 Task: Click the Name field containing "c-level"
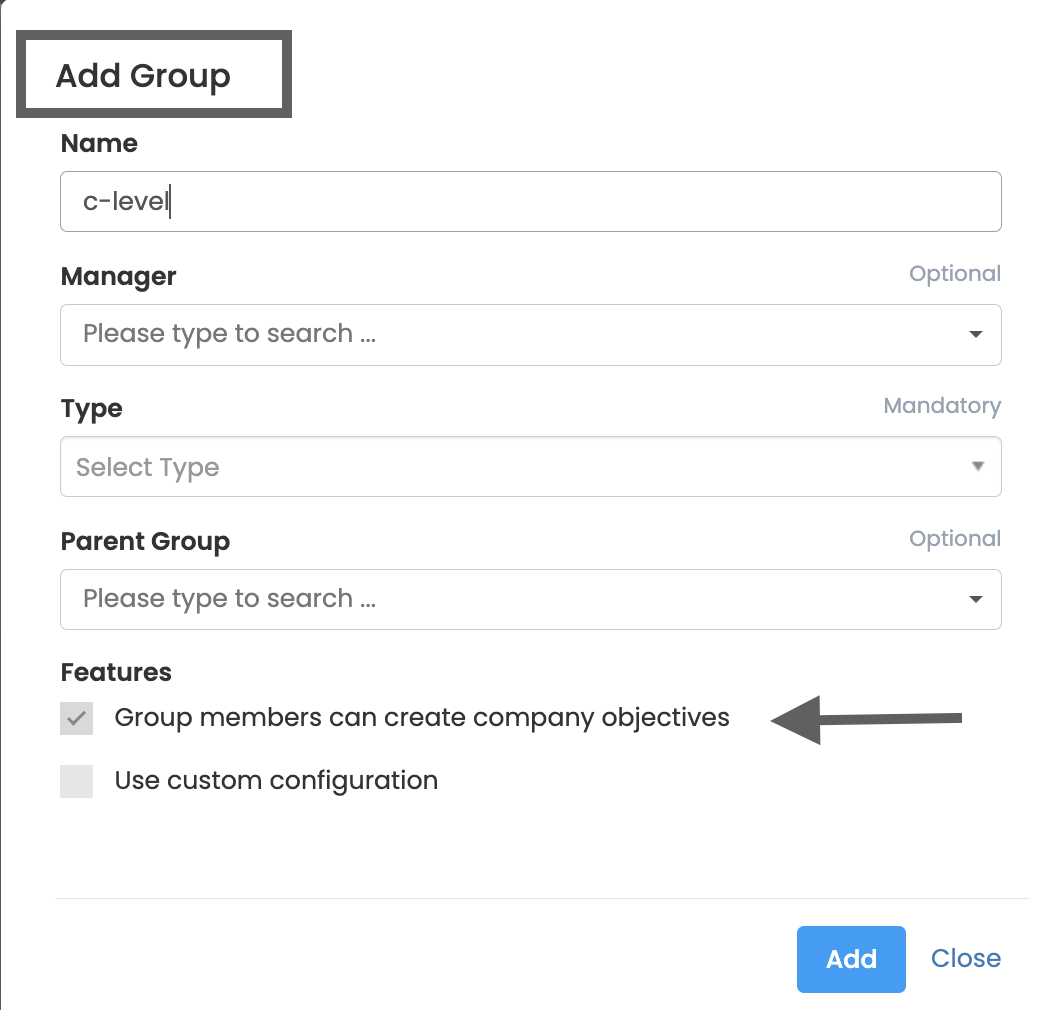(530, 202)
